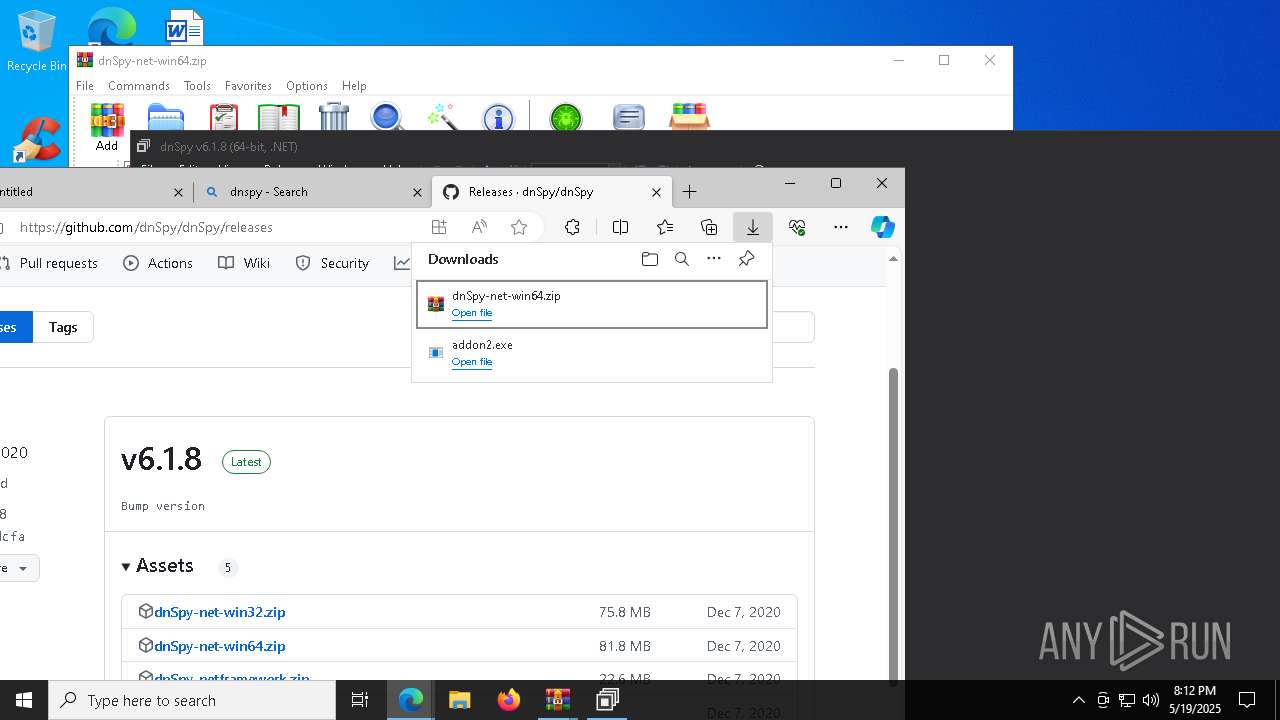Select addon2.exe download entry name

tap(482, 345)
